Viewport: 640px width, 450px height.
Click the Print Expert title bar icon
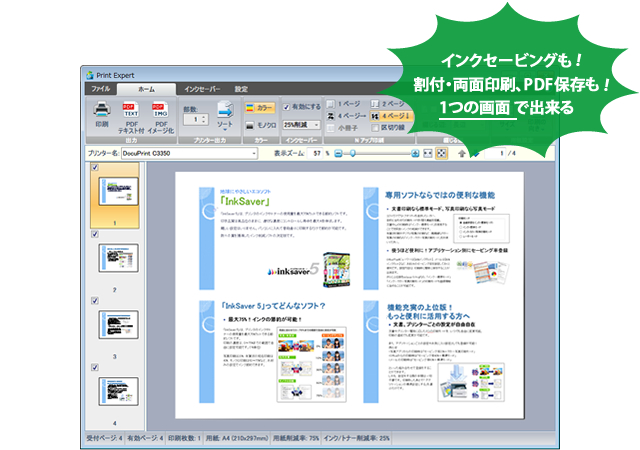[x=90, y=76]
